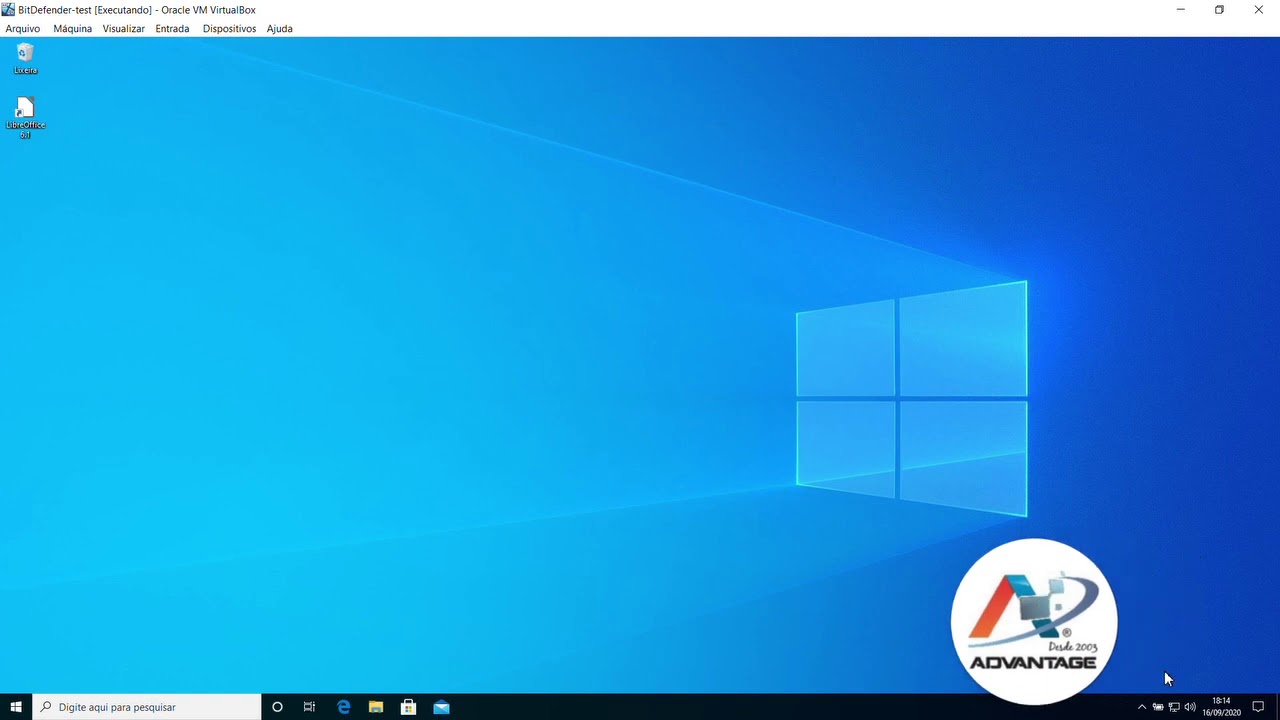The height and width of the screenshot is (720, 1280).
Task: Click the taskbar search field
Action: pos(147,707)
